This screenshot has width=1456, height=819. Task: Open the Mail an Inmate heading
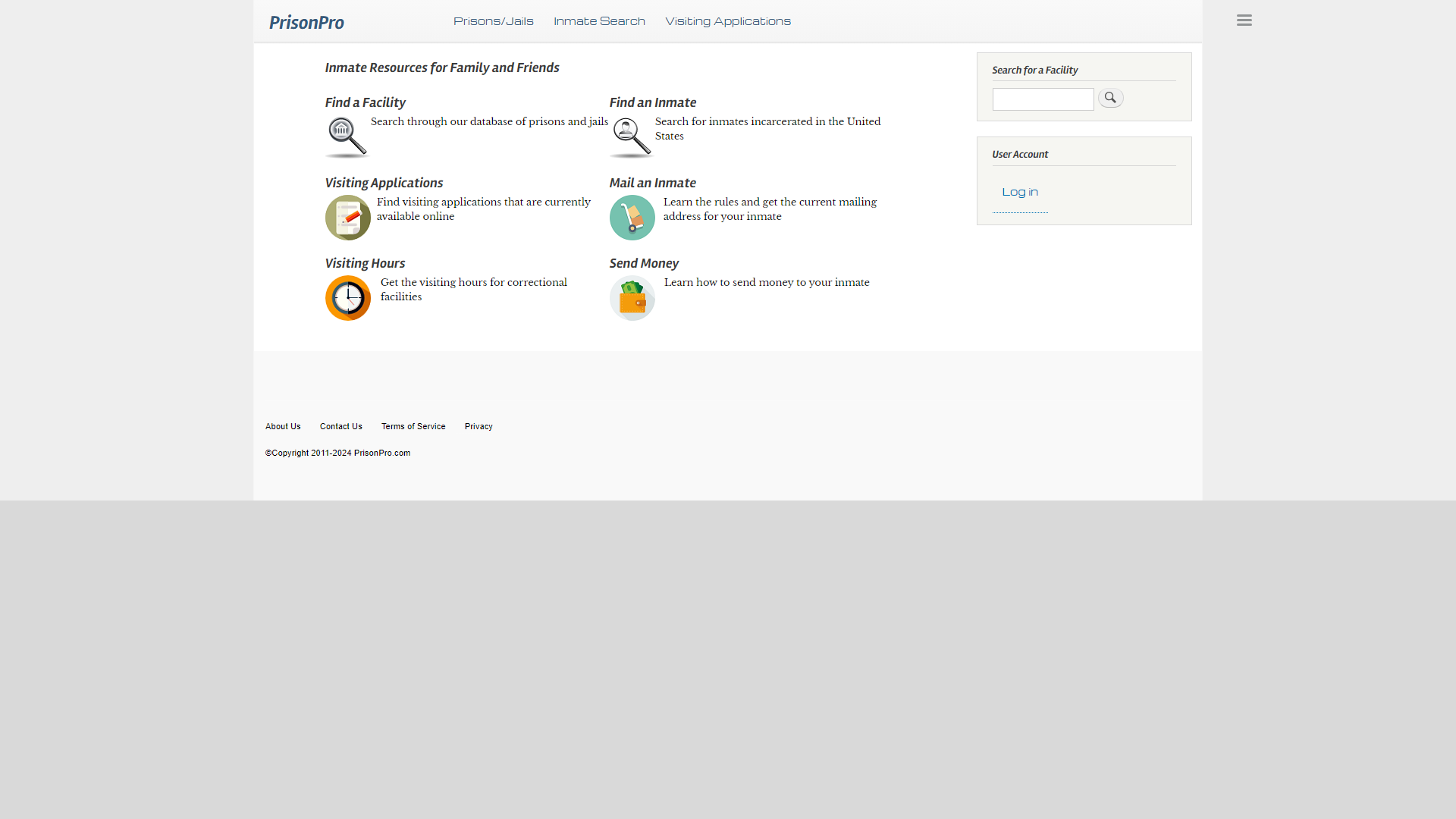point(653,183)
